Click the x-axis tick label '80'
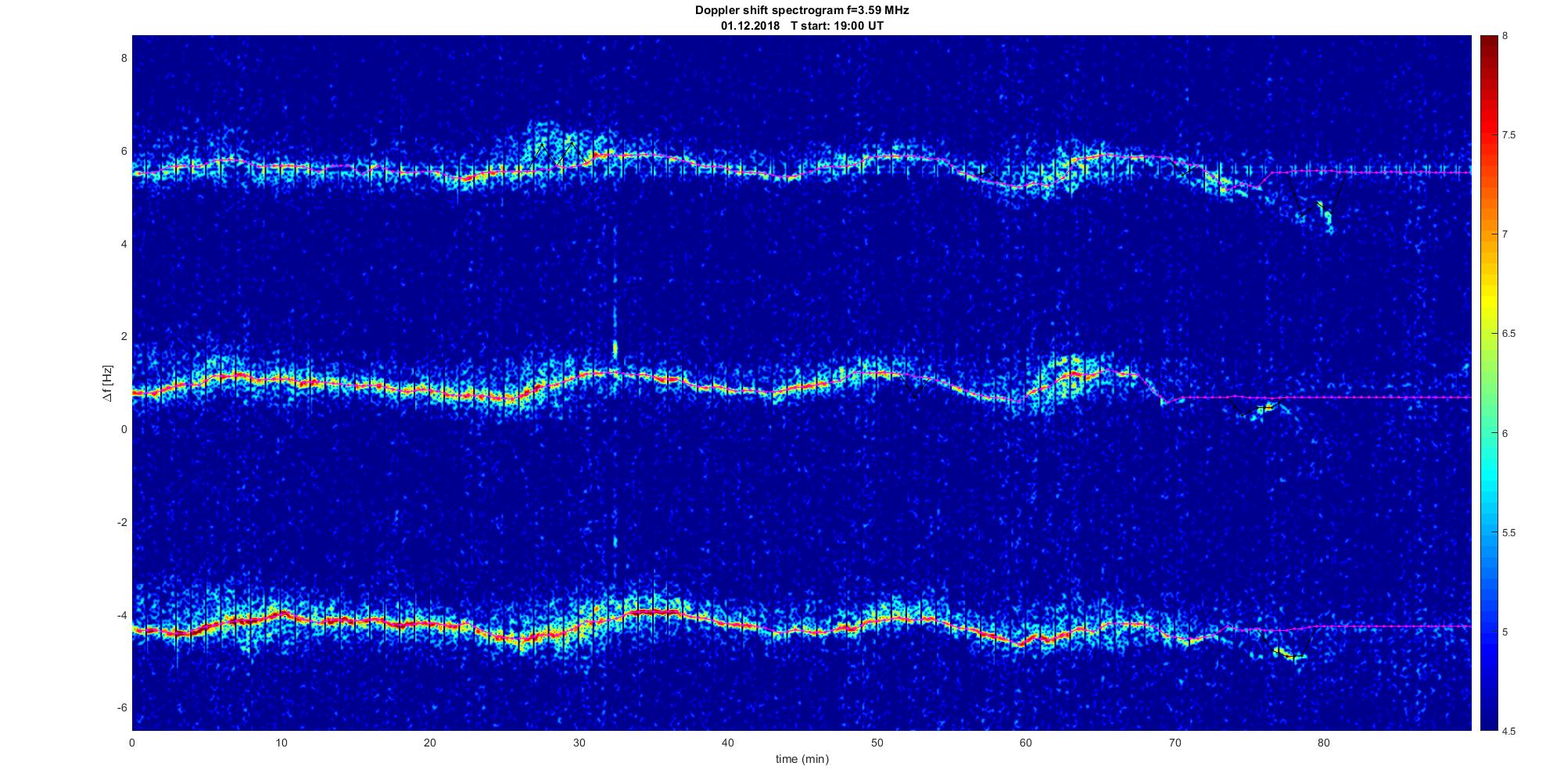Screen dimensions: 1564x784 1324,743
